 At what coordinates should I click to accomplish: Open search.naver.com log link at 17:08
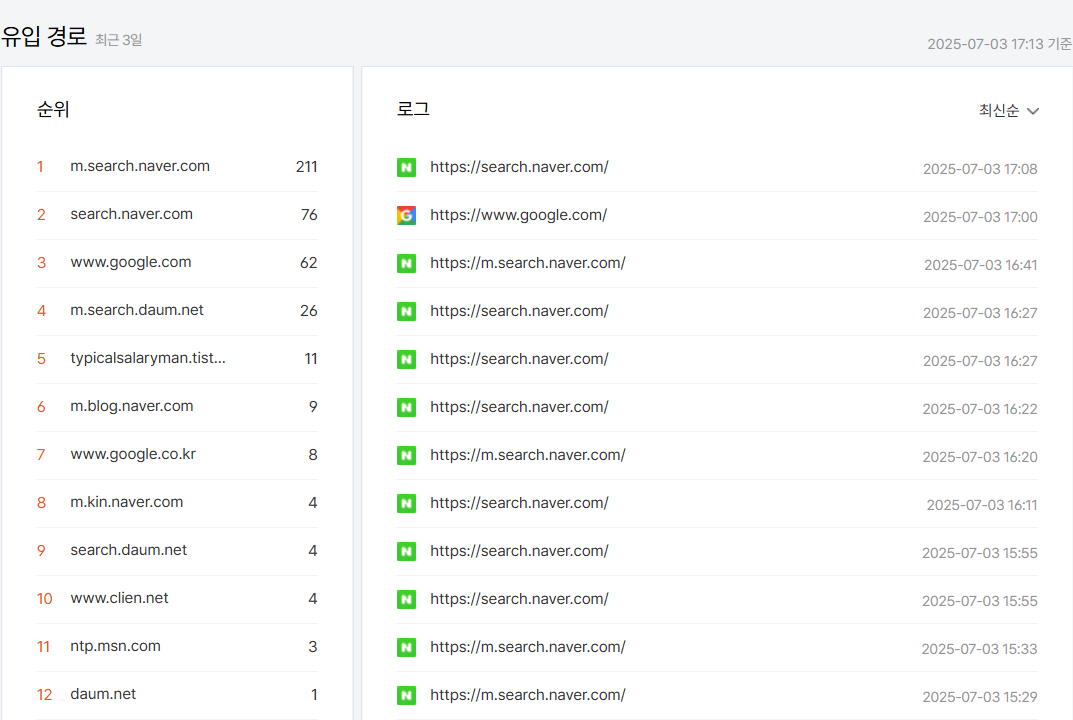click(519, 167)
